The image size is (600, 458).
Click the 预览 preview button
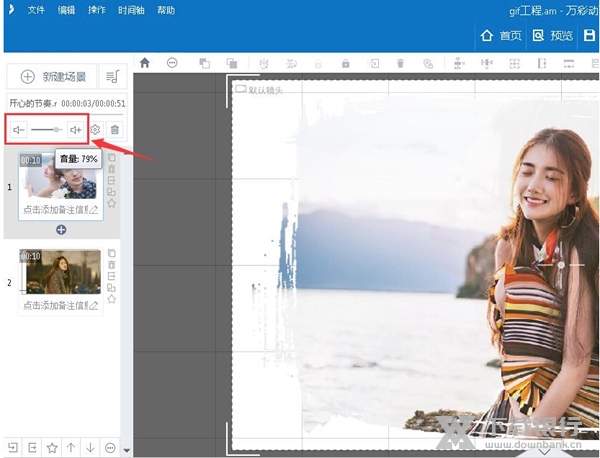(x=553, y=35)
